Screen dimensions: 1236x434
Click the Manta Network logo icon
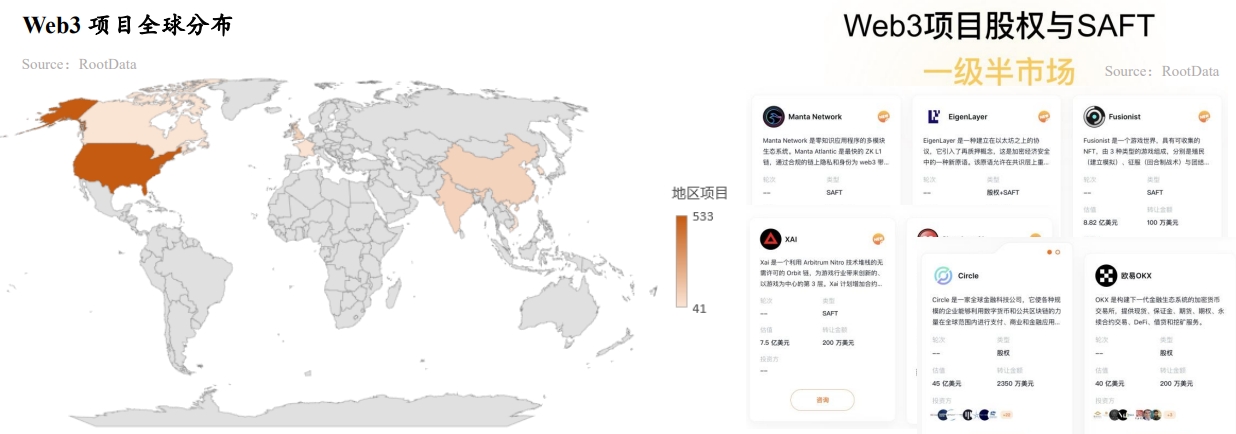[773, 117]
